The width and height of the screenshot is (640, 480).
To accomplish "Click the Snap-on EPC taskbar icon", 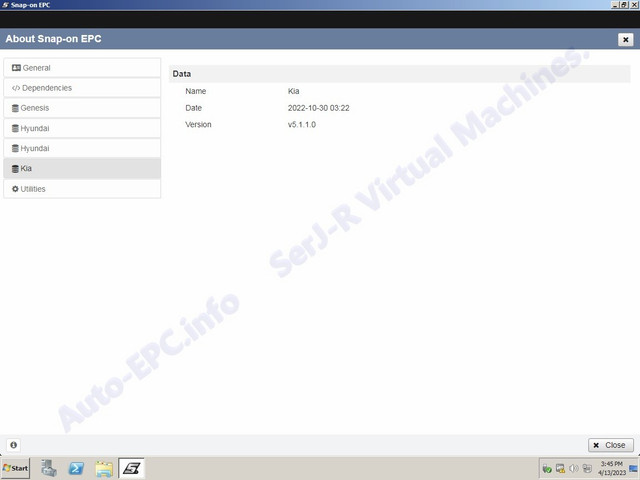I will coord(131,468).
